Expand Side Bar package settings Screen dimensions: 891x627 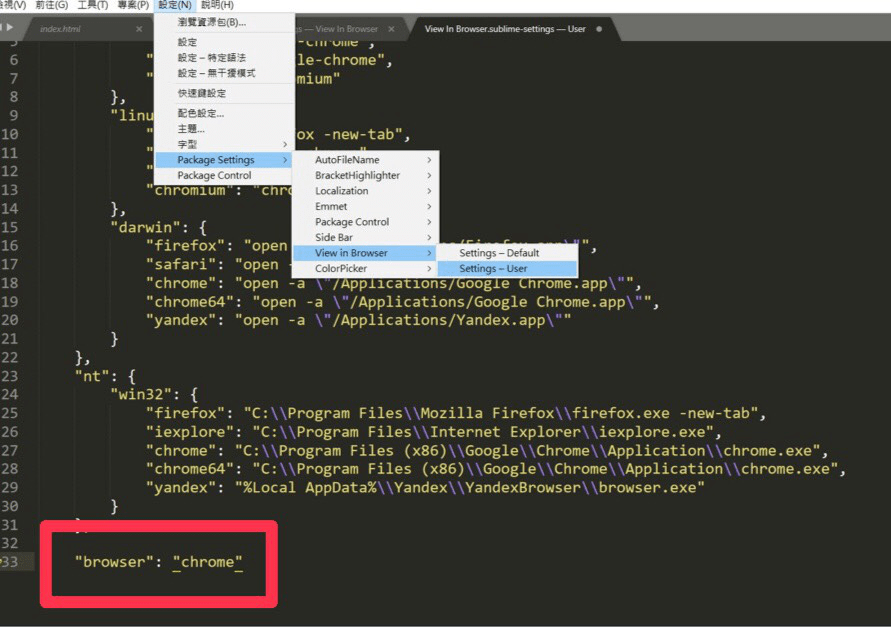pyautogui.click(x=365, y=237)
